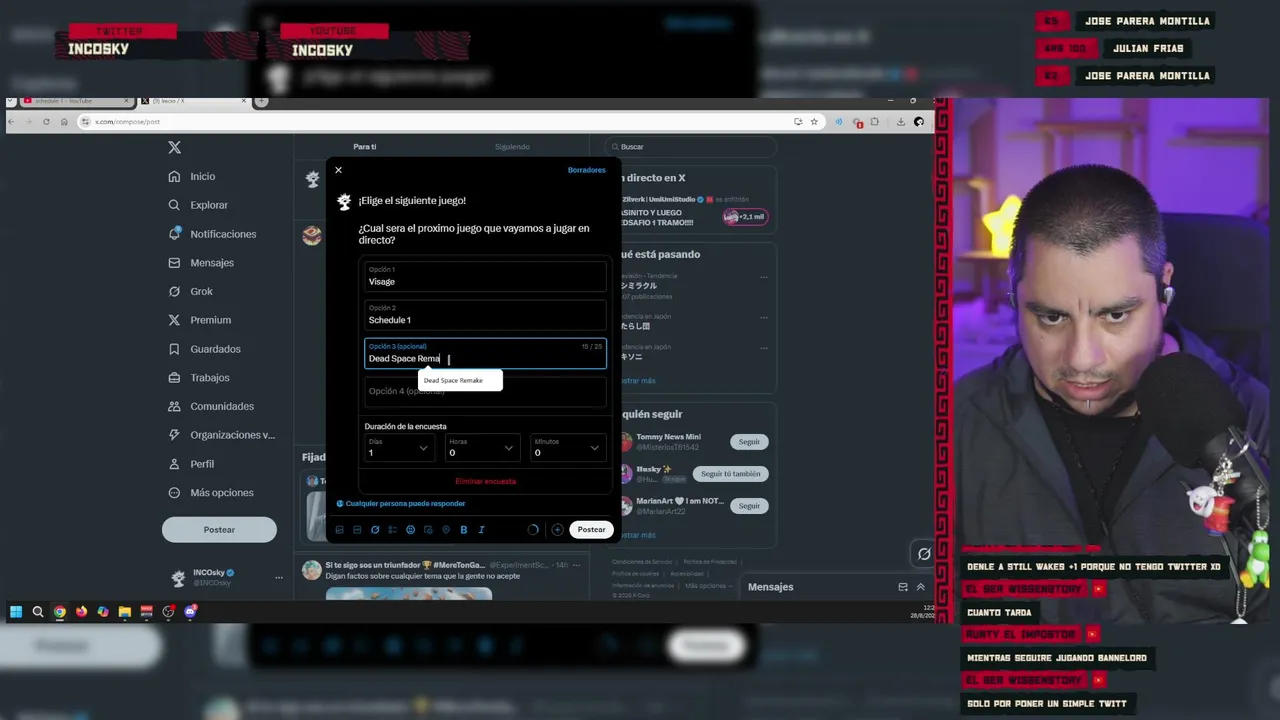Expand the Horas duration dropdown
Image resolution: width=1280 pixels, height=720 pixels.
(481, 448)
